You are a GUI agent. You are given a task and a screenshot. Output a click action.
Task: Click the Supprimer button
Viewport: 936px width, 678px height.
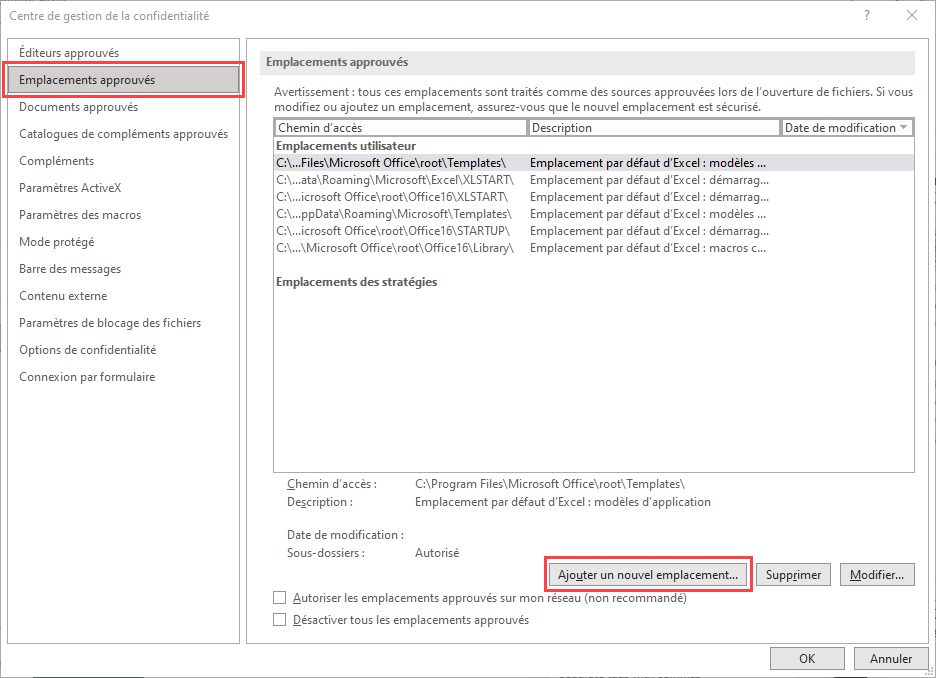[793, 575]
